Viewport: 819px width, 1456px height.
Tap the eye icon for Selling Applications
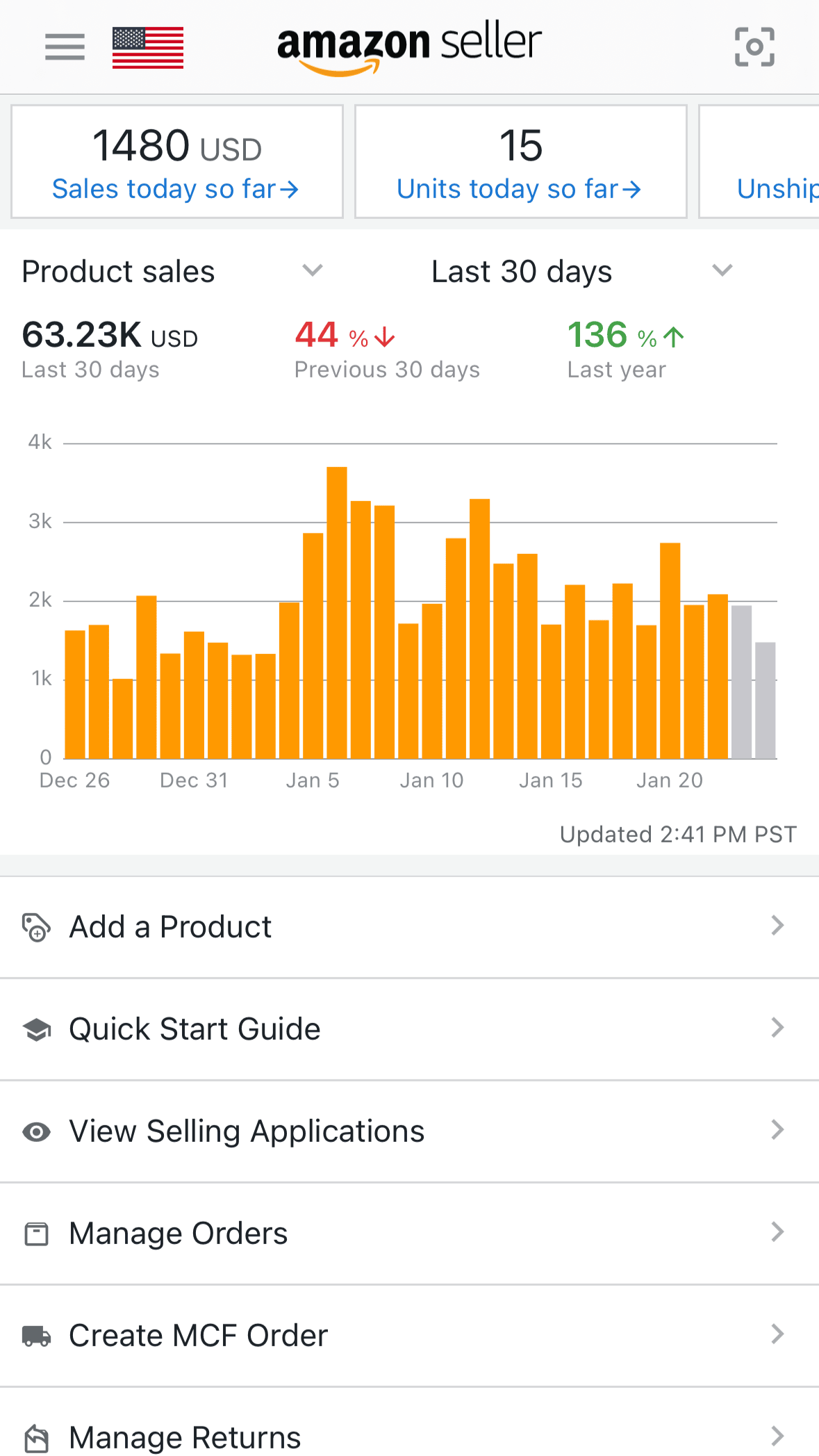click(36, 1131)
